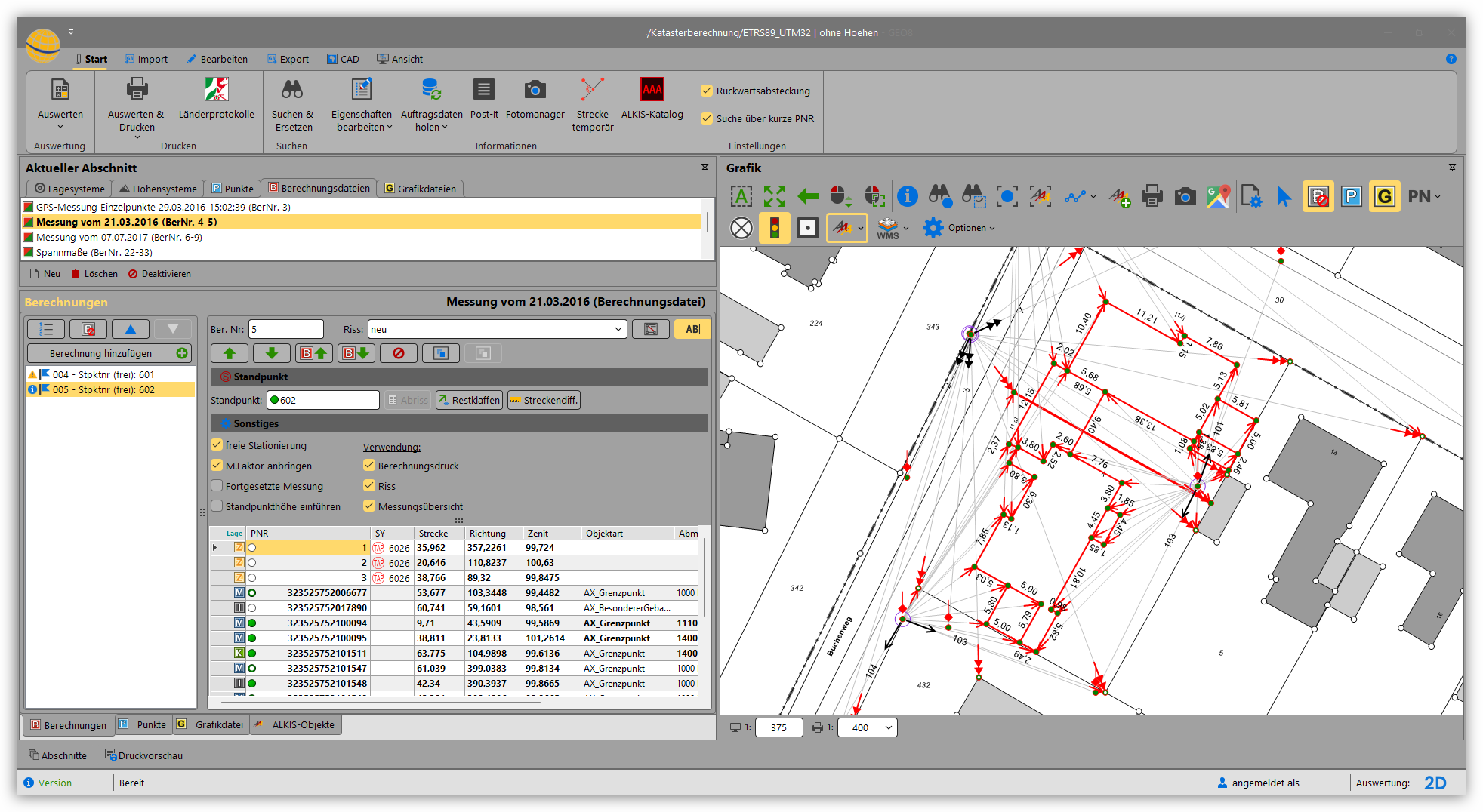
Task: Expand the Riss dropdown
Action: 618,330
